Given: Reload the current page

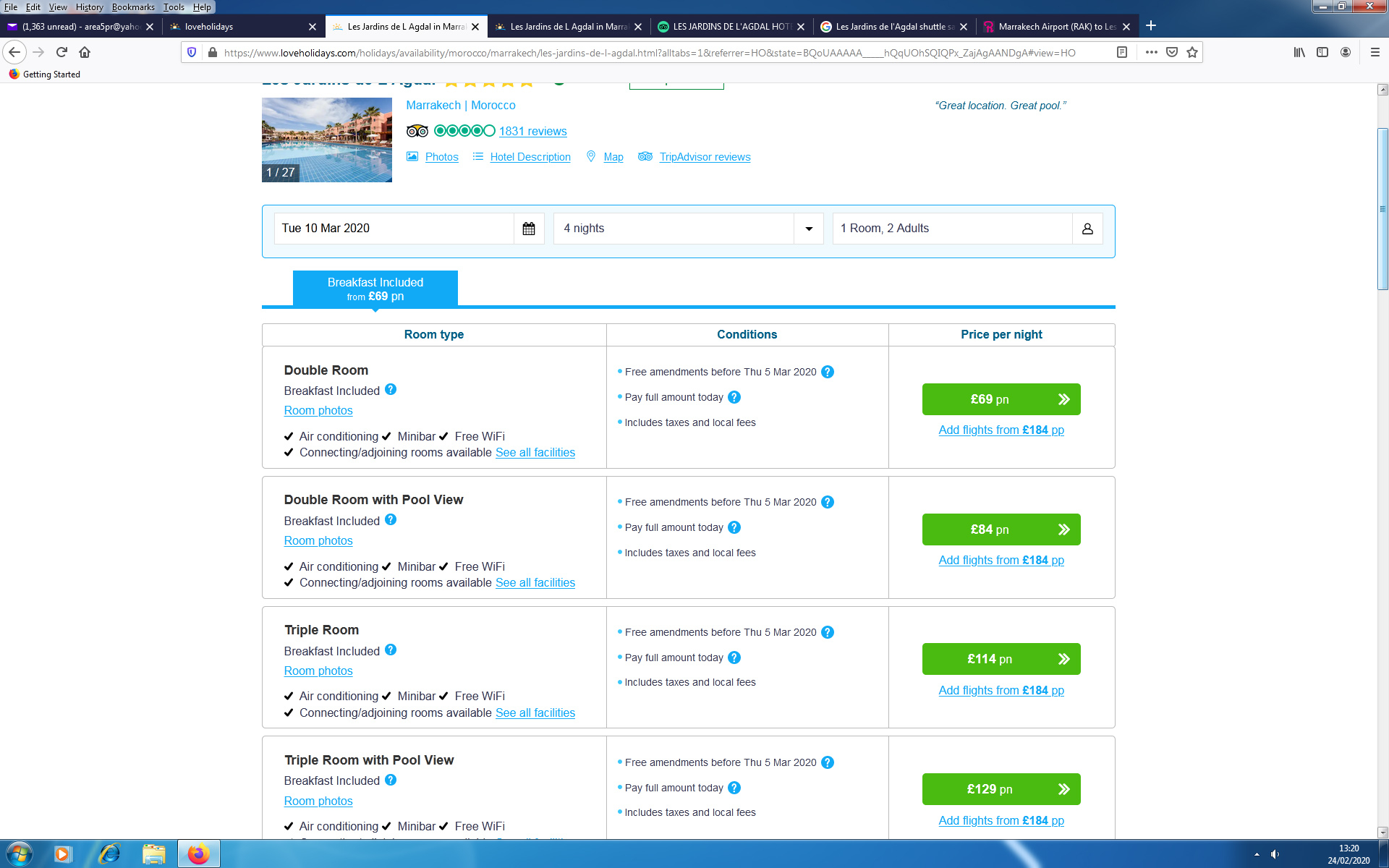Looking at the screenshot, I should [61, 52].
